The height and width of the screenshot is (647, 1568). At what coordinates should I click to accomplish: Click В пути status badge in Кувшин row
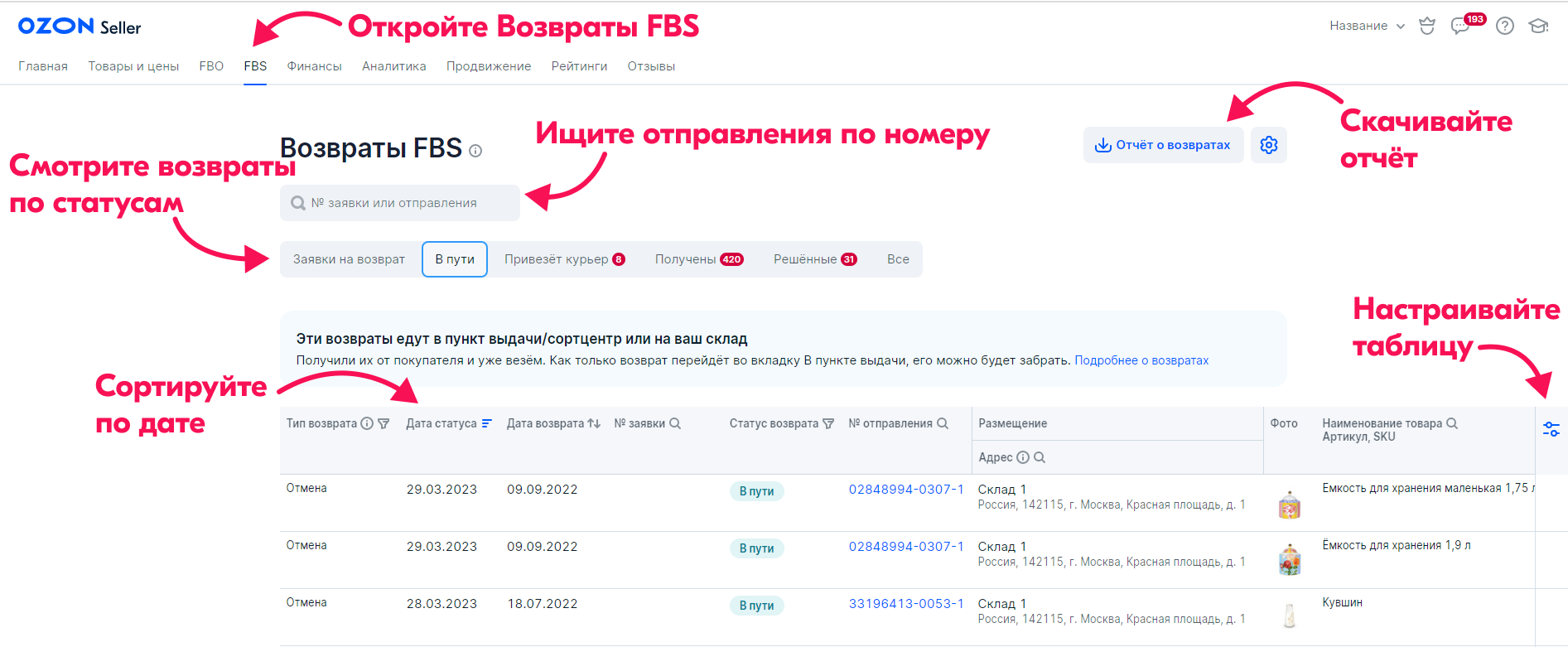click(x=756, y=606)
